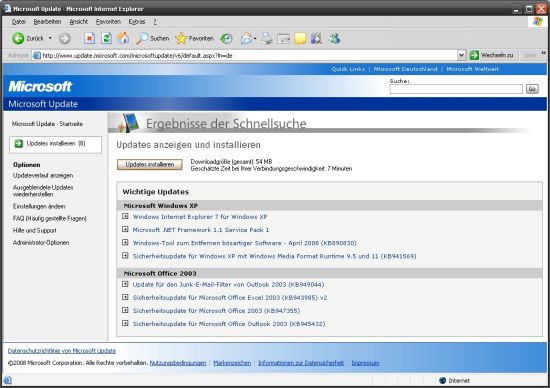Open Windows Internet Explorer 7 für Windows XP link
The width and height of the screenshot is (550, 388).
point(200,217)
